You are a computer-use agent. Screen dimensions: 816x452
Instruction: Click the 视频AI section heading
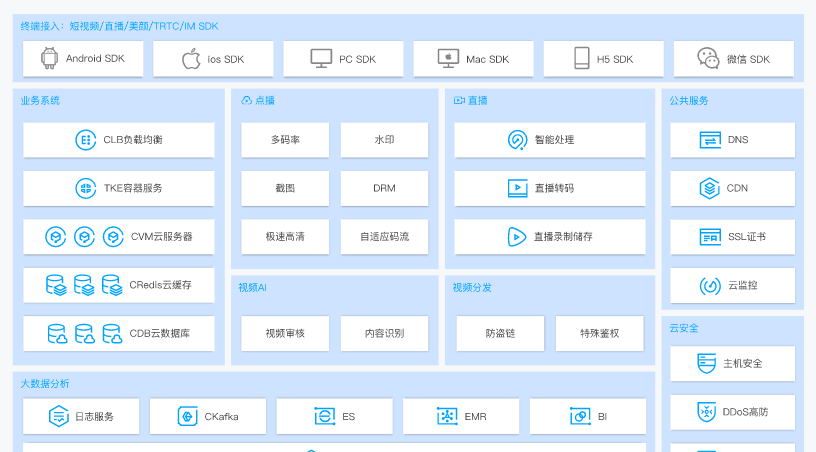coord(252,288)
